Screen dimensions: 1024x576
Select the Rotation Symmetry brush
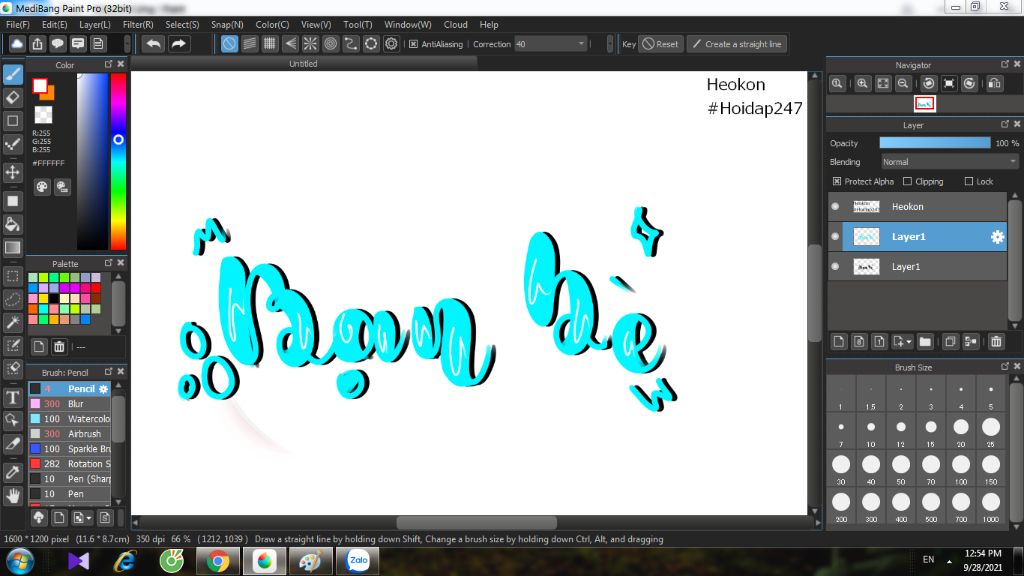(x=70, y=464)
